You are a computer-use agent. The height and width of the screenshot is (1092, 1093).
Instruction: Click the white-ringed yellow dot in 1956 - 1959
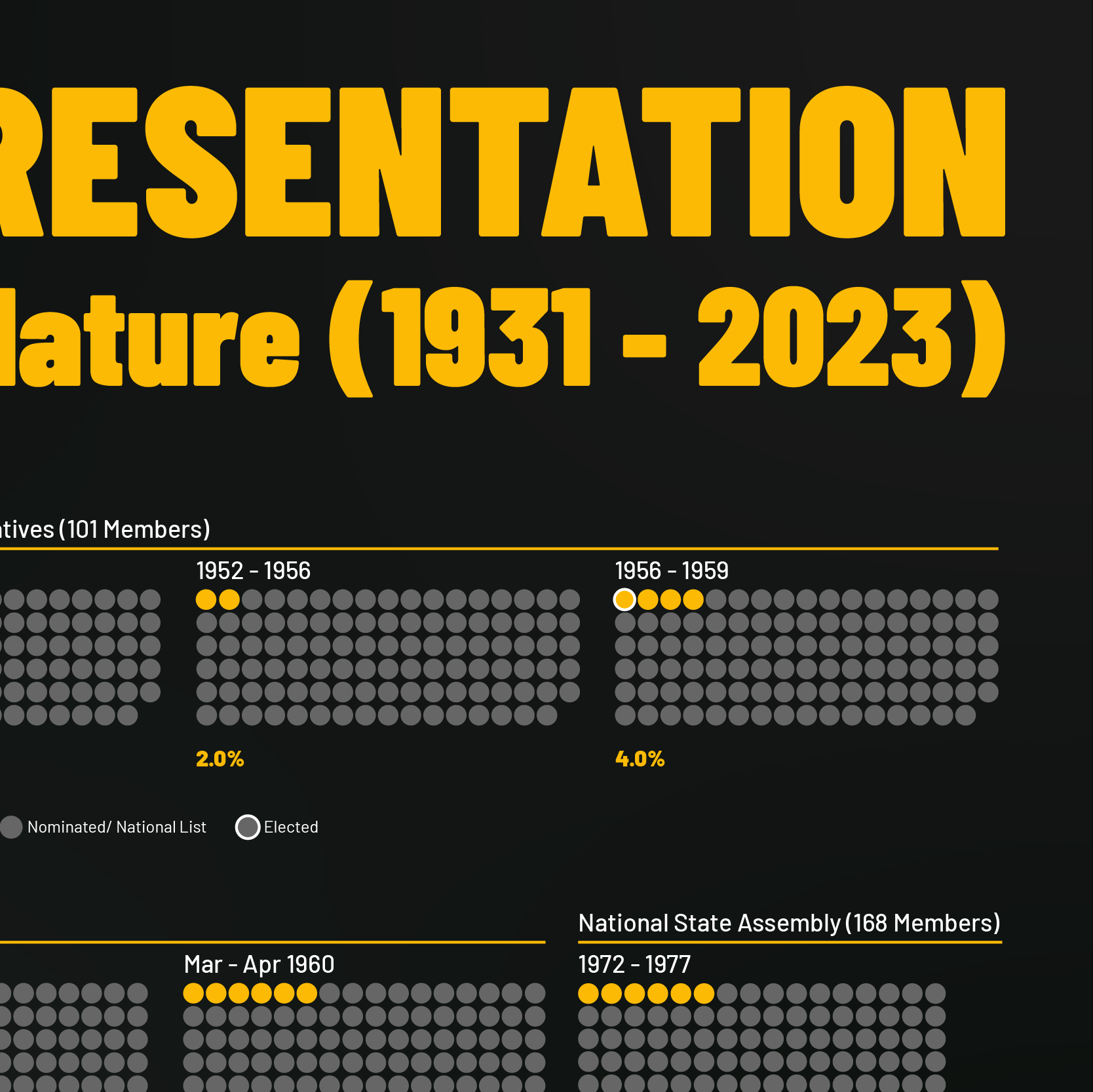coord(624,599)
